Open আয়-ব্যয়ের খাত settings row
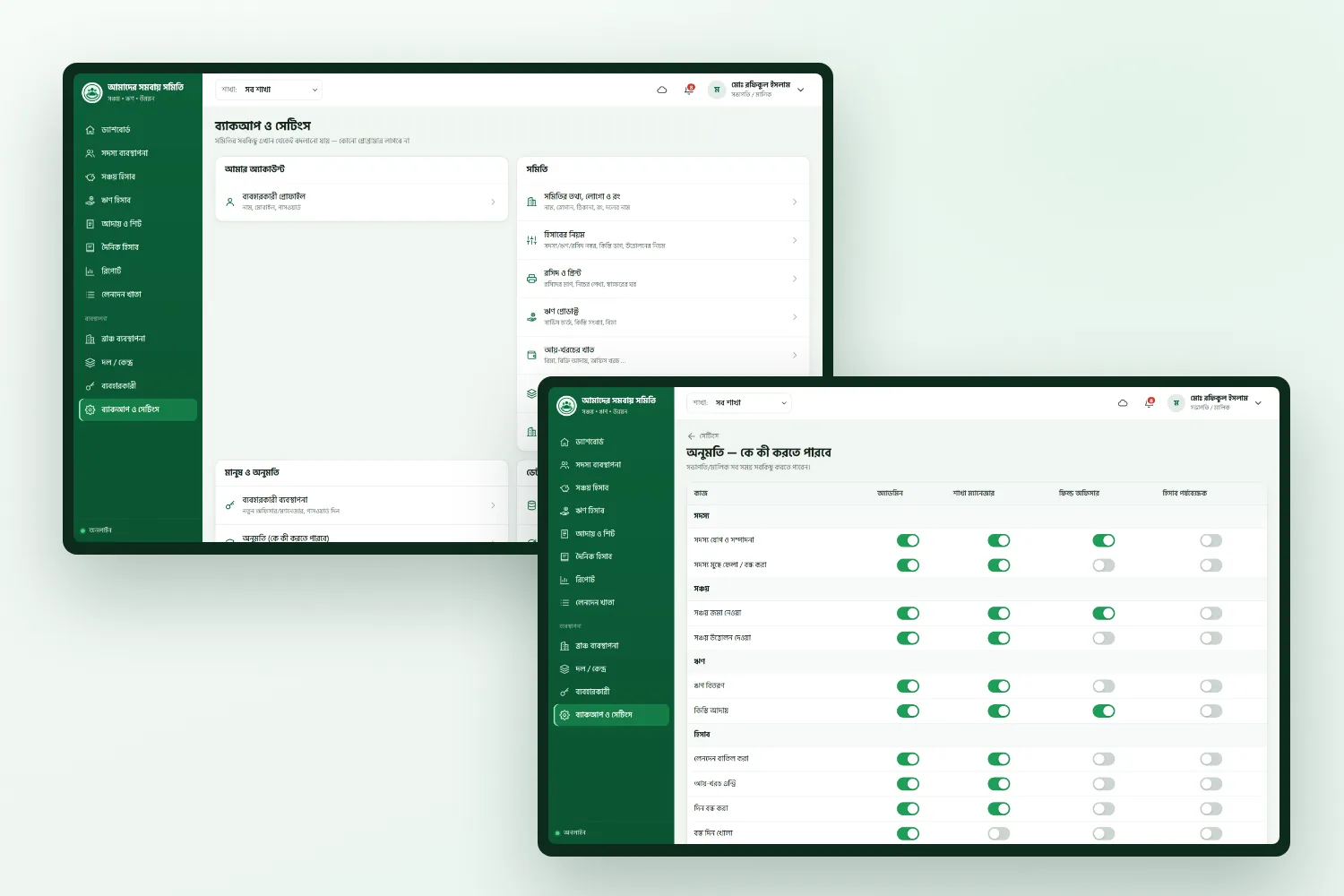The width and height of the screenshot is (1344, 896). tap(663, 356)
